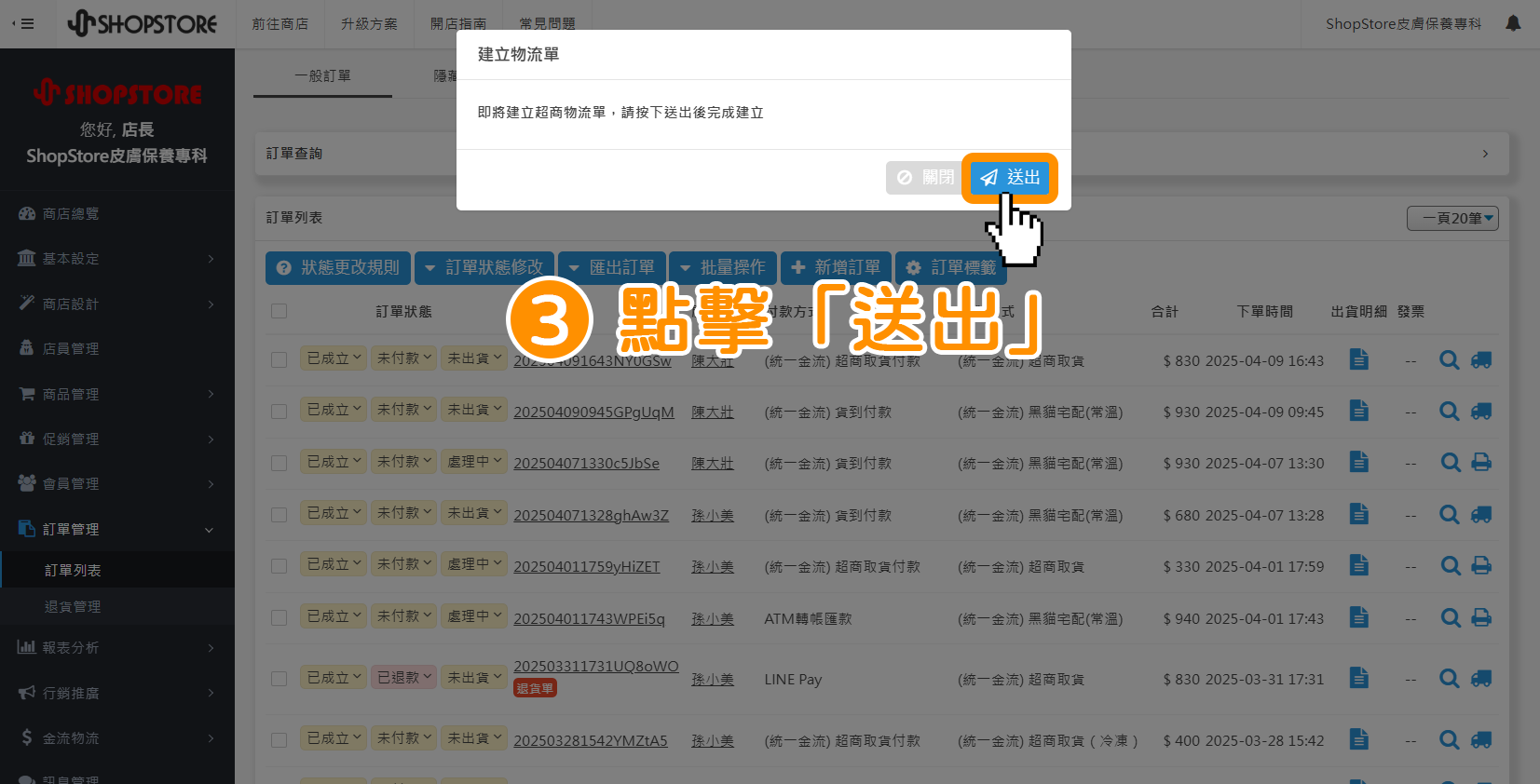
Task: Expand 行銷推廣 sidebar menu
Action: pos(117,694)
